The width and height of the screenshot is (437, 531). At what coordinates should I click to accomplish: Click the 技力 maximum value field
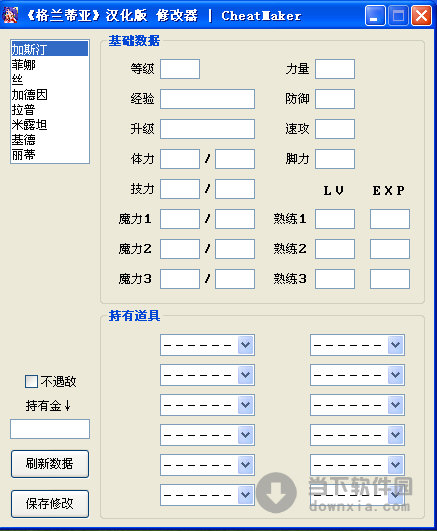tap(235, 189)
